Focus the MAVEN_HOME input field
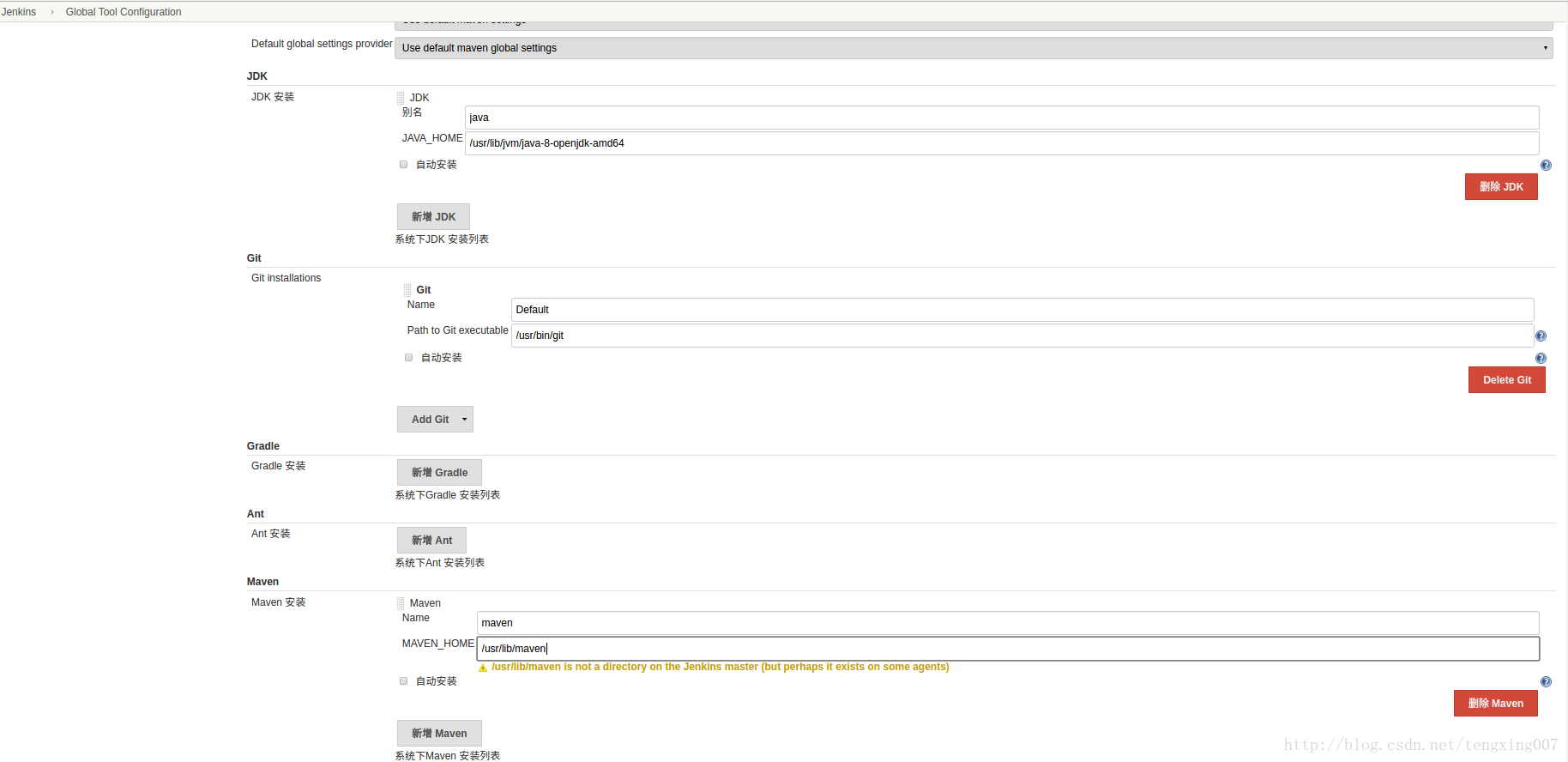This screenshot has height=762, width=1568. [1008, 649]
